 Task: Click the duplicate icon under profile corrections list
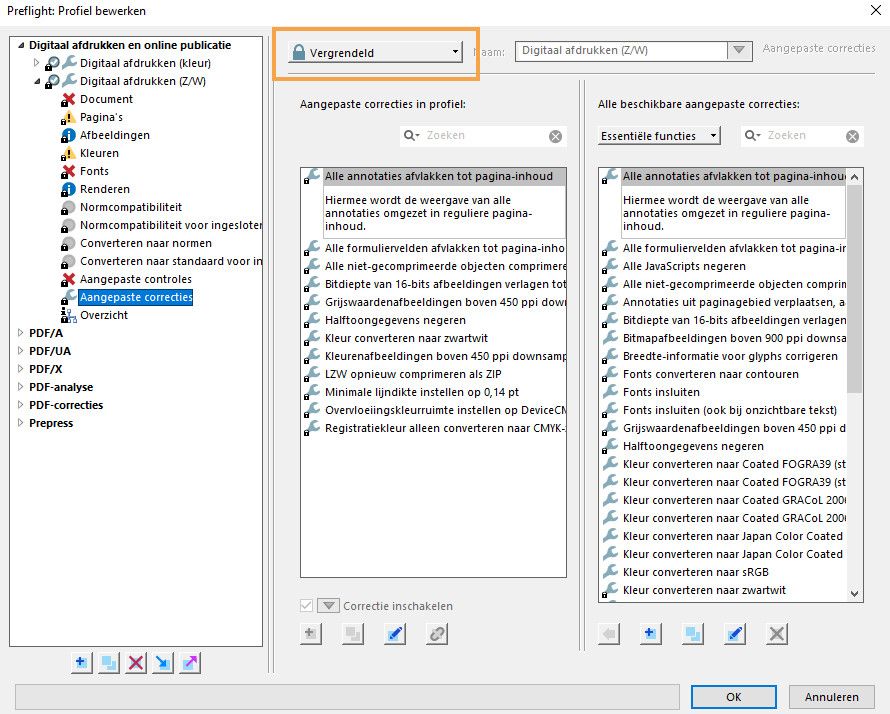[x=353, y=633]
